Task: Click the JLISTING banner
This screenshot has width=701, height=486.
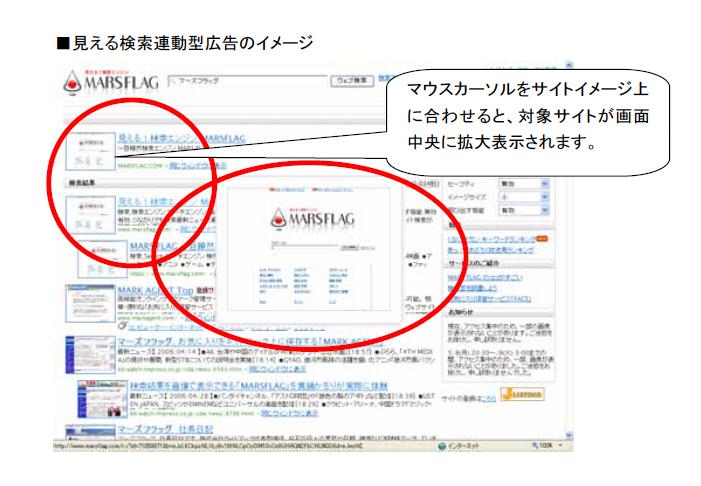Action: tap(522, 394)
